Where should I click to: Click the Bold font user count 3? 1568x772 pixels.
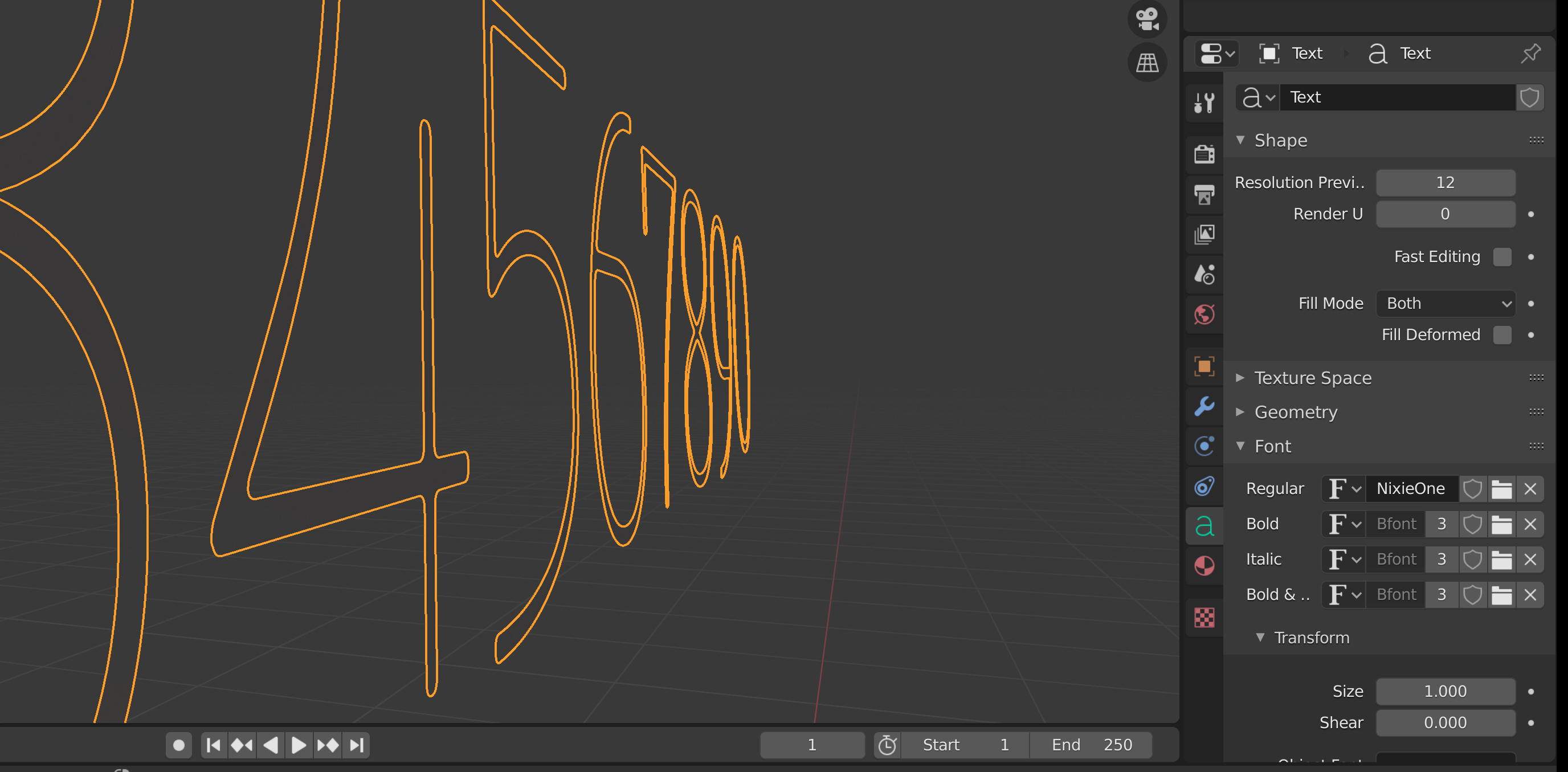(1441, 524)
